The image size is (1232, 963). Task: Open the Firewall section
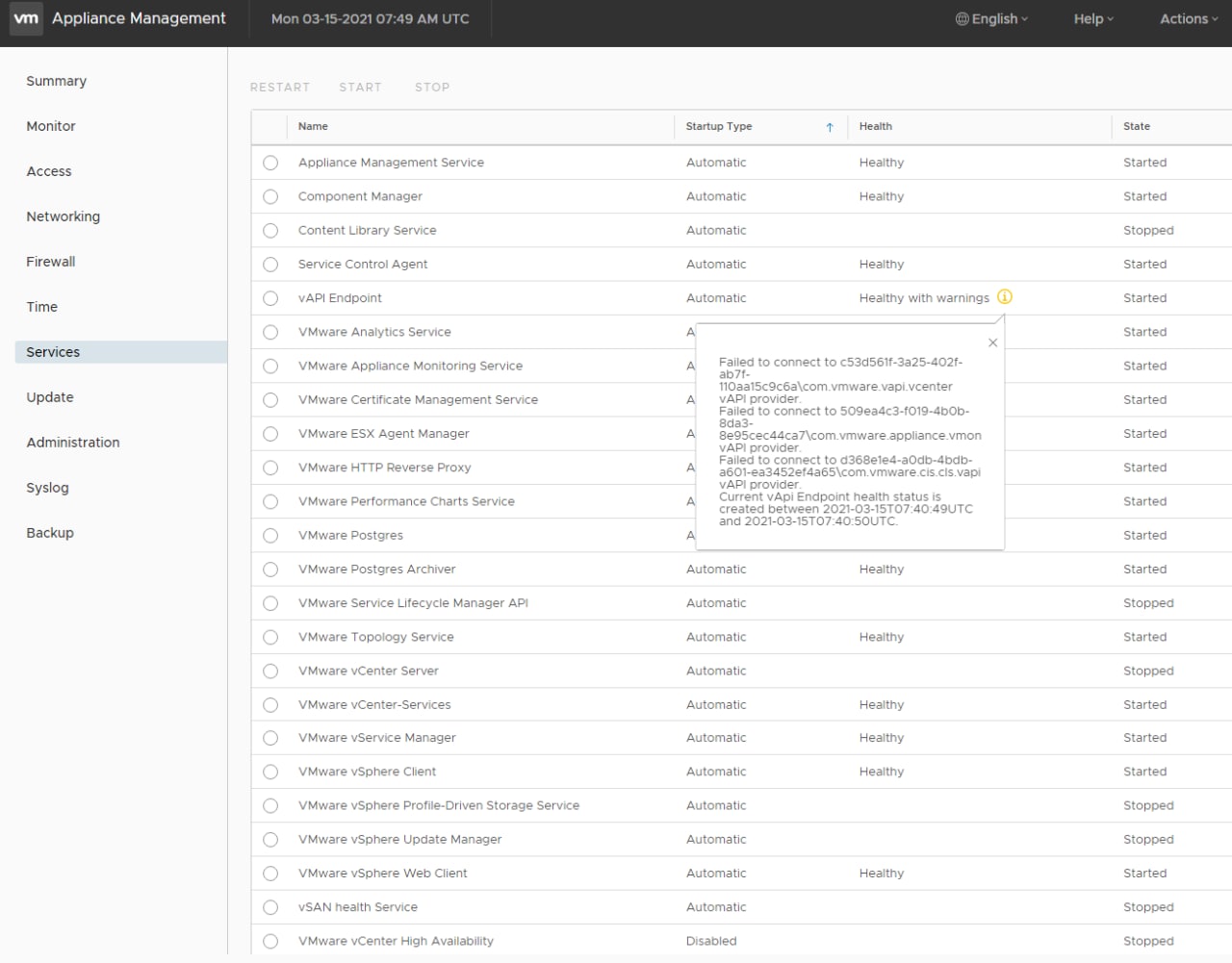point(51,262)
